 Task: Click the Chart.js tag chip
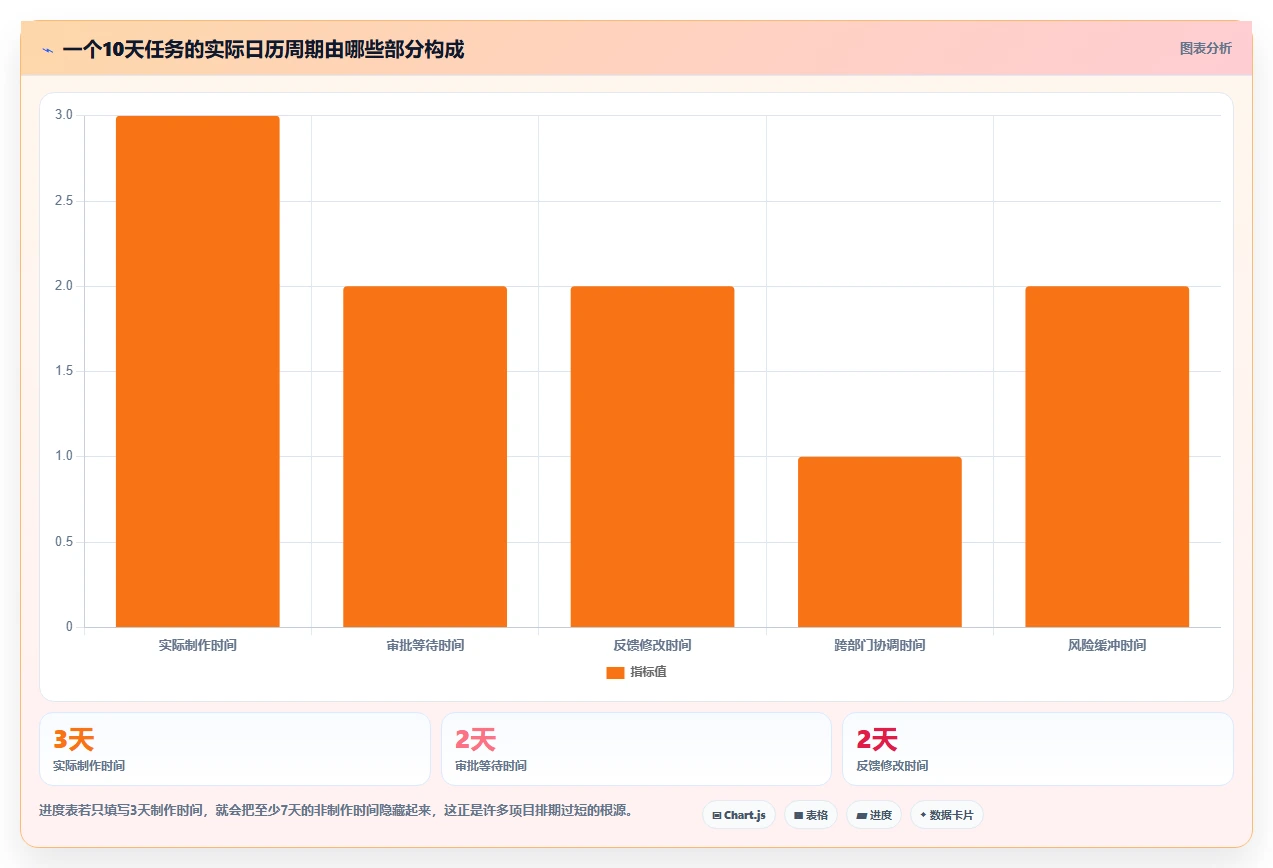point(739,815)
